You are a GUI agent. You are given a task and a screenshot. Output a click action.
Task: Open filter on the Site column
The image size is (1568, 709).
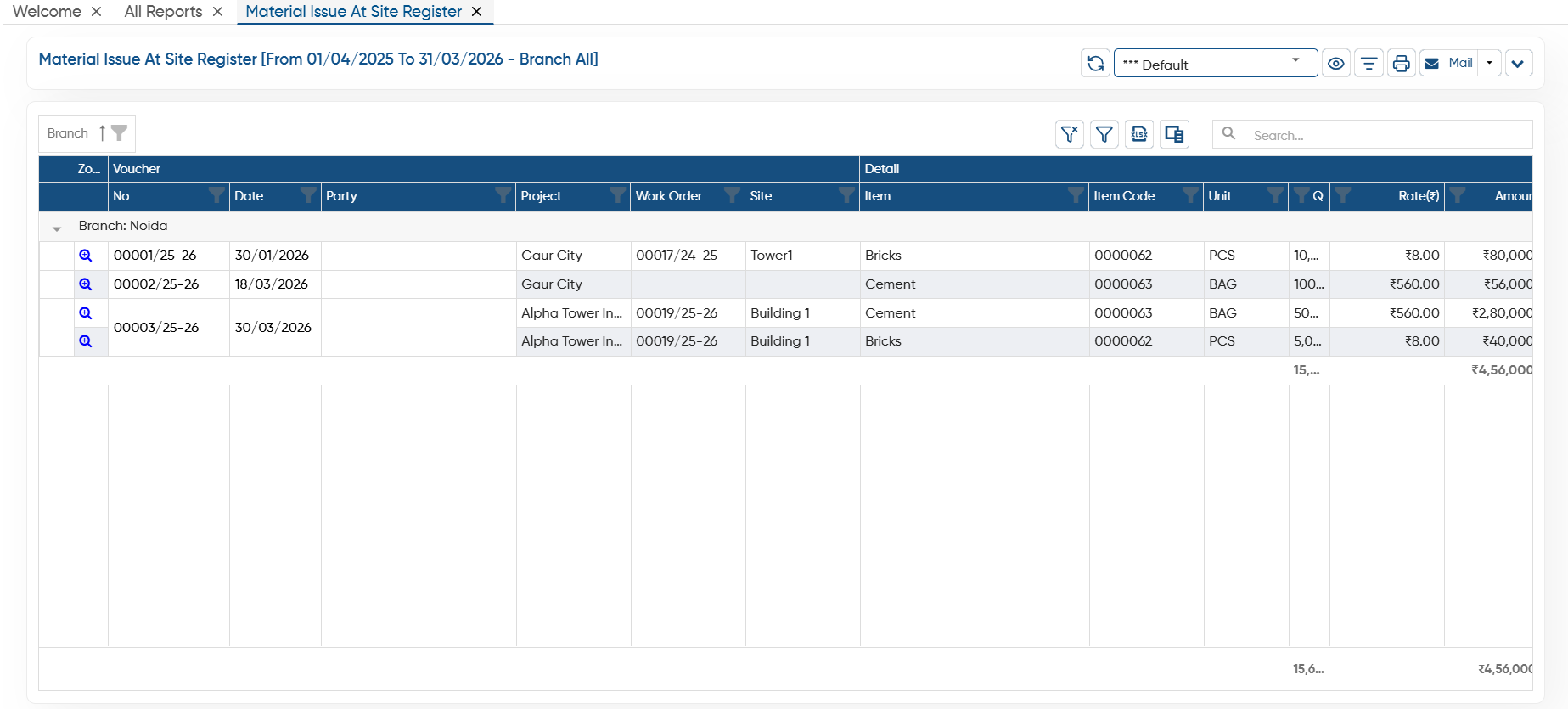(846, 196)
